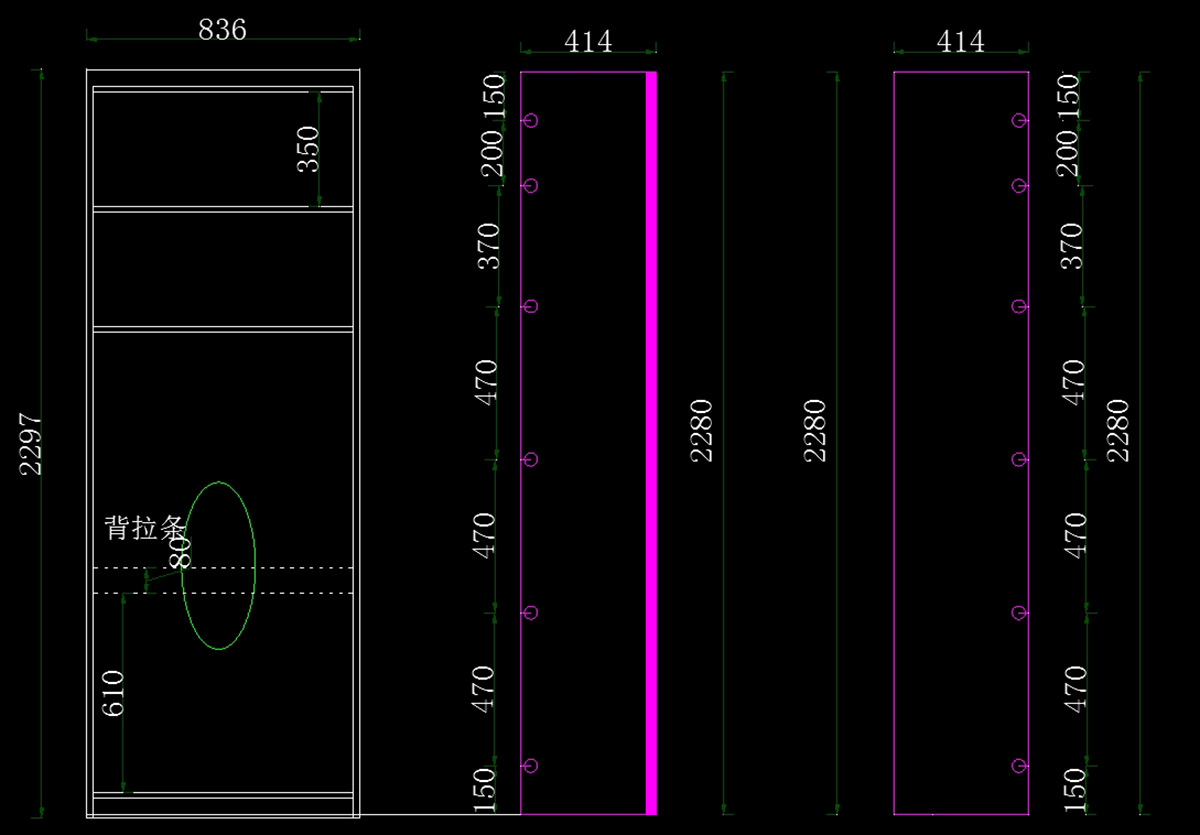Select the 80 dimension near the ellipse
The height and width of the screenshot is (835, 1200).
click(x=180, y=551)
